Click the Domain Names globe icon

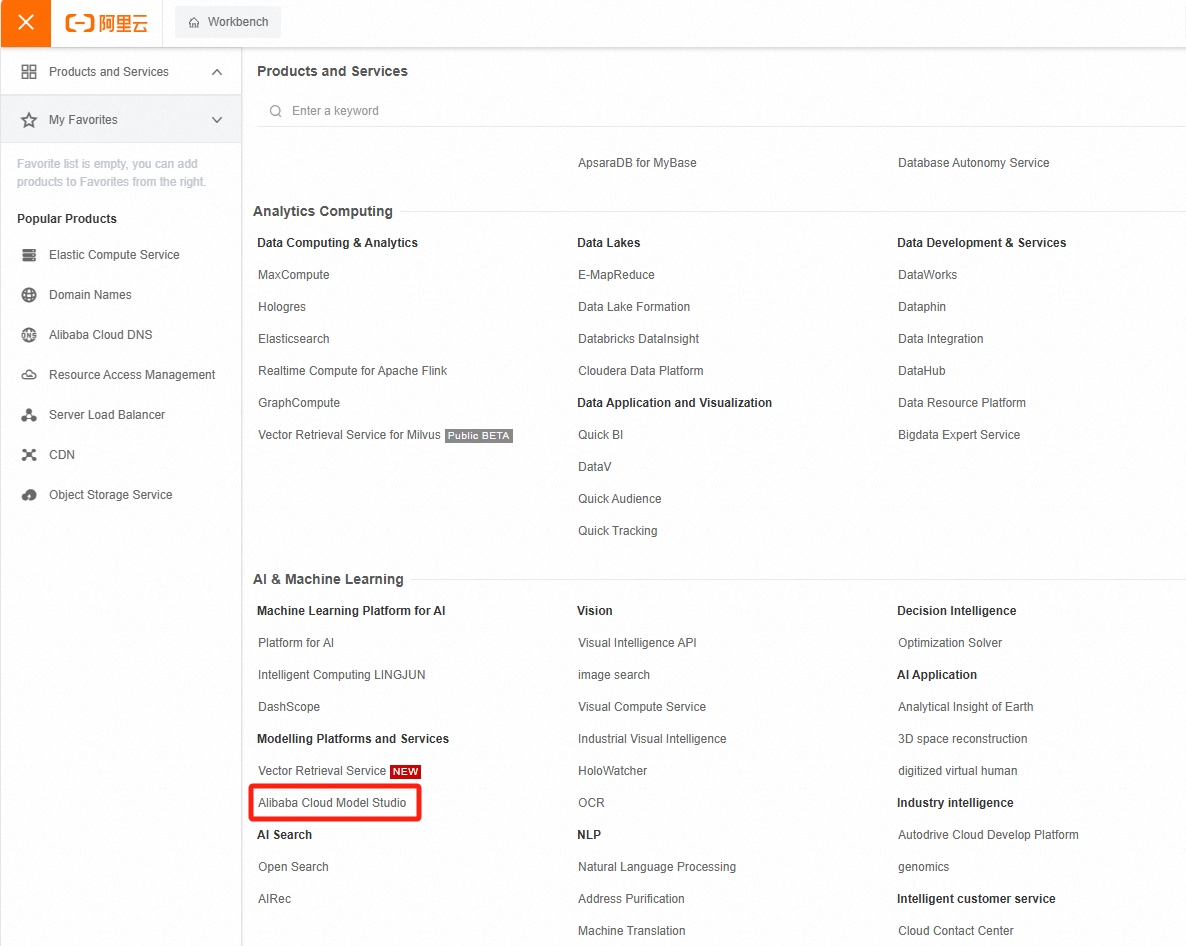point(29,295)
